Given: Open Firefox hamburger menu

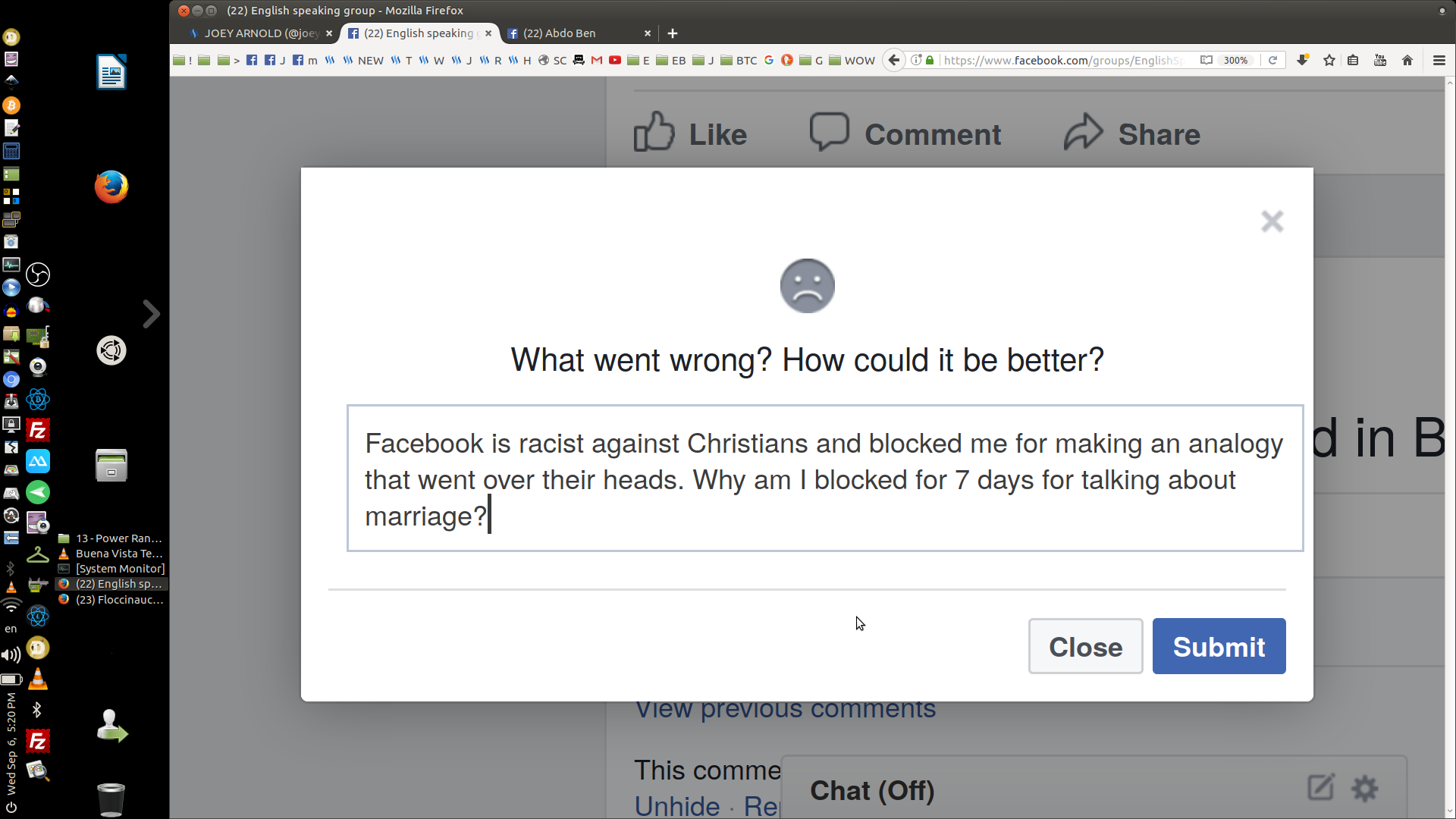Looking at the screenshot, I should 1439,60.
